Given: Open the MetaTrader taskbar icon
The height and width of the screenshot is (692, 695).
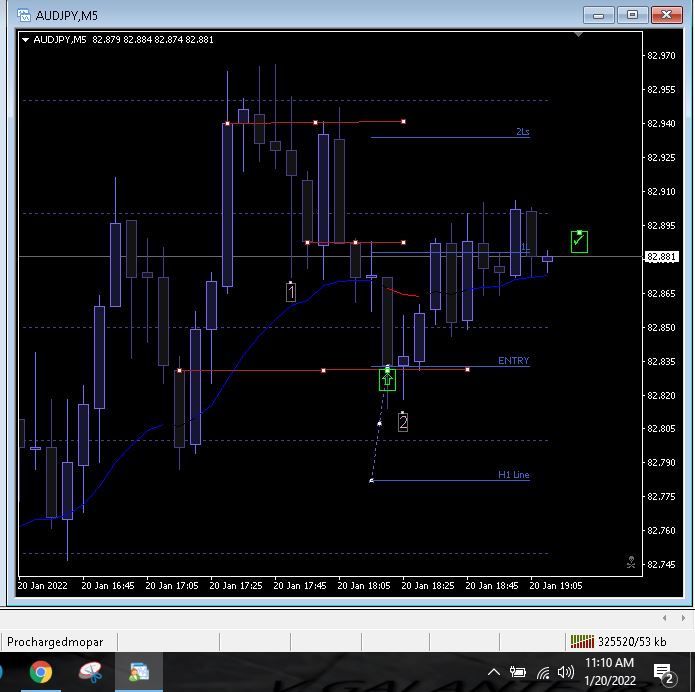Looking at the screenshot, I should 139,672.
